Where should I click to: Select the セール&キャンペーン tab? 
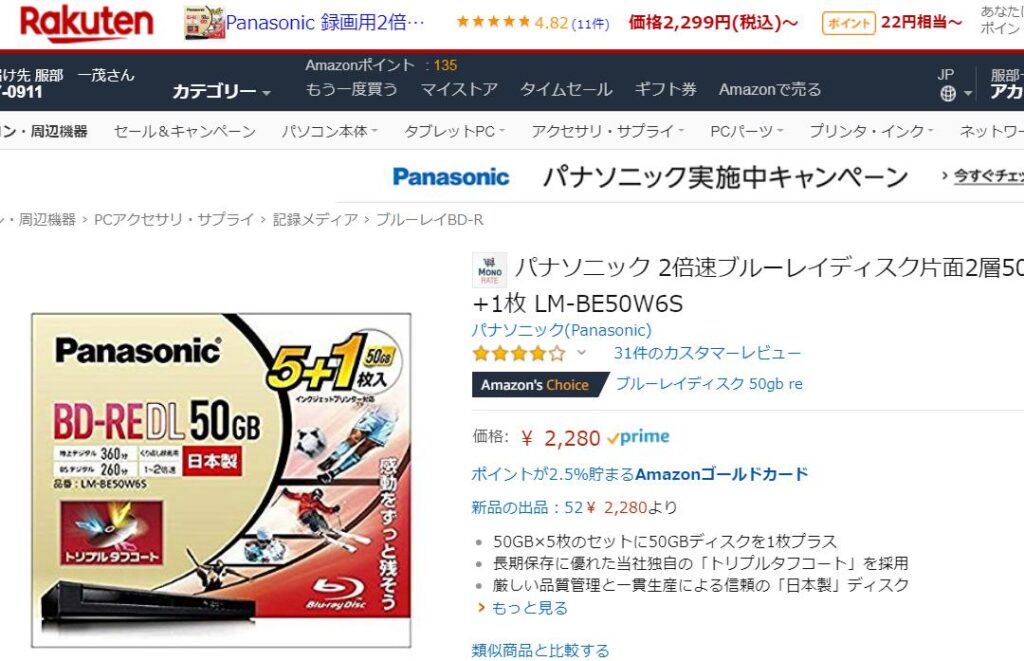(x=185, y=131)
